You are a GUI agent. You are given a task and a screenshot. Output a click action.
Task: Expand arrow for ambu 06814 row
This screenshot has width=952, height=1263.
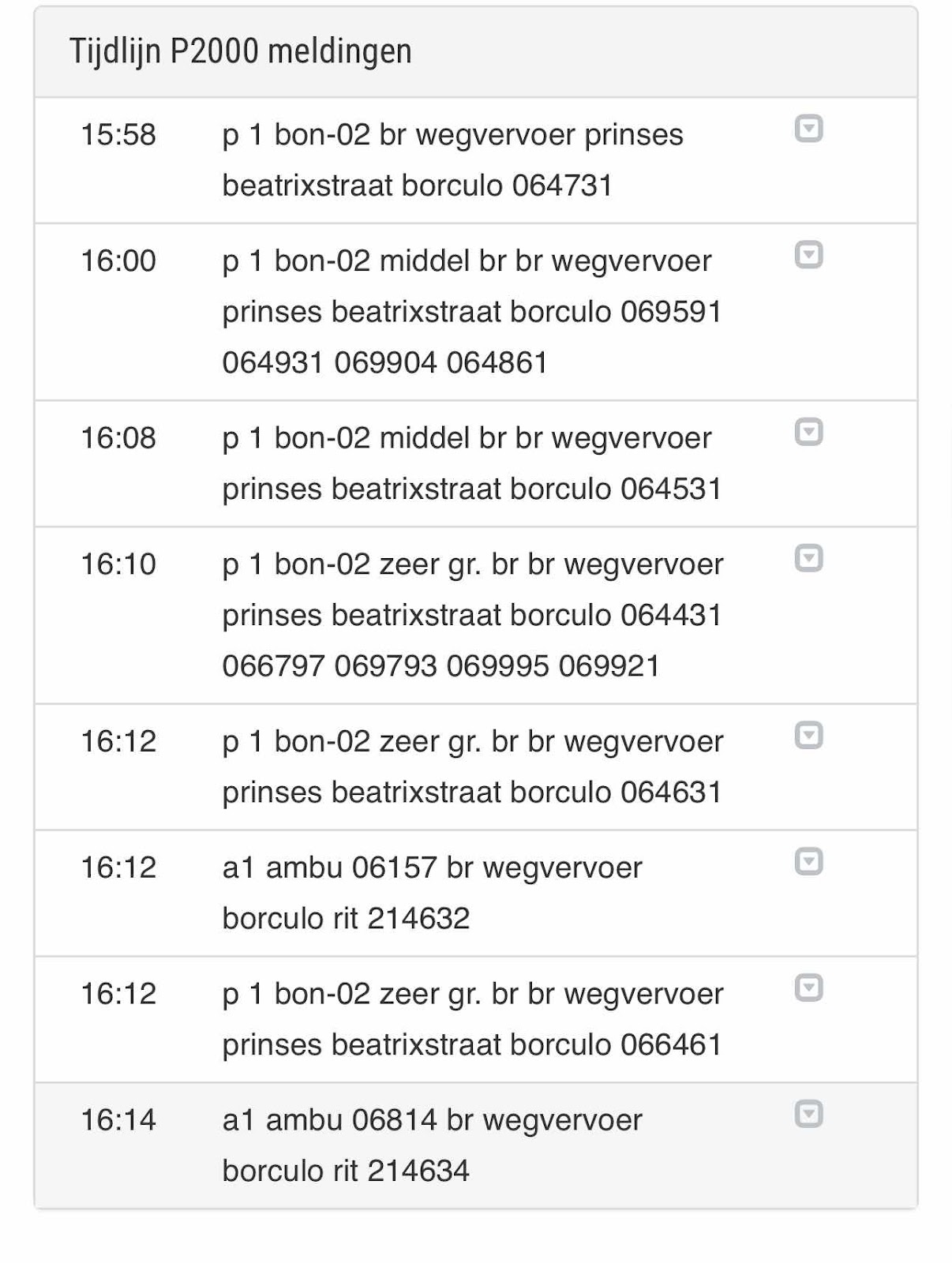tap(808, 1113)
